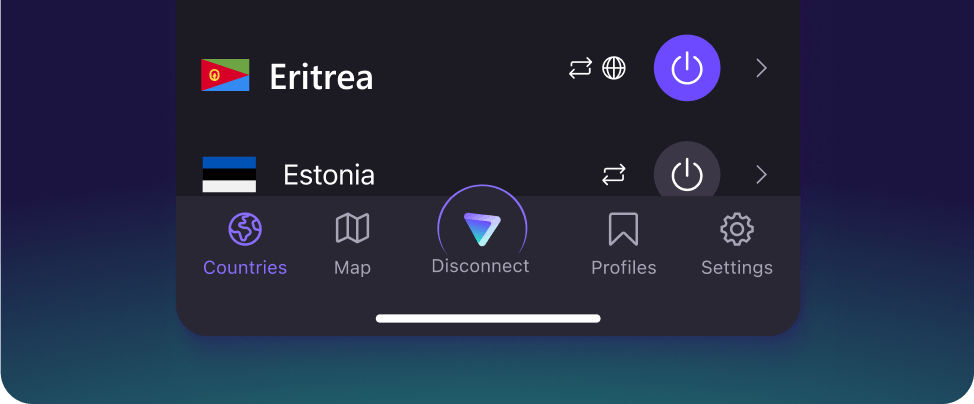
Task: Click the Disconnect text label
Action: 480,266
